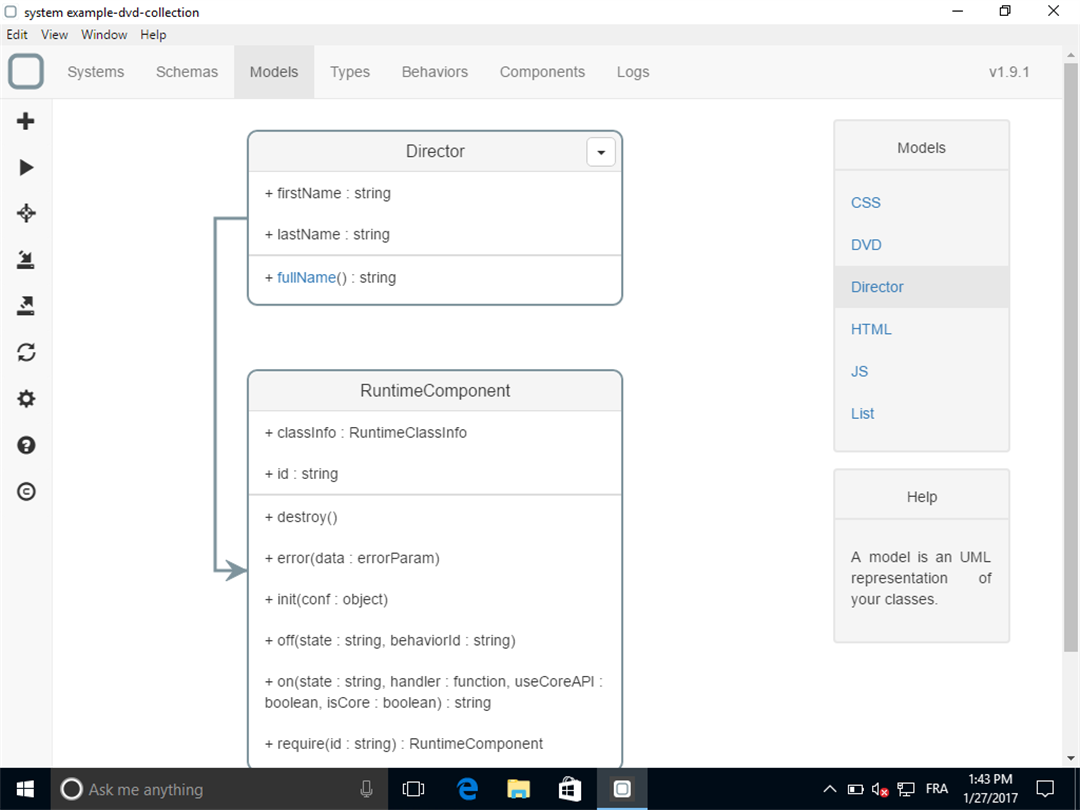
Task: Show hidden tray icons chevron
Action: (x=830, y=789)
